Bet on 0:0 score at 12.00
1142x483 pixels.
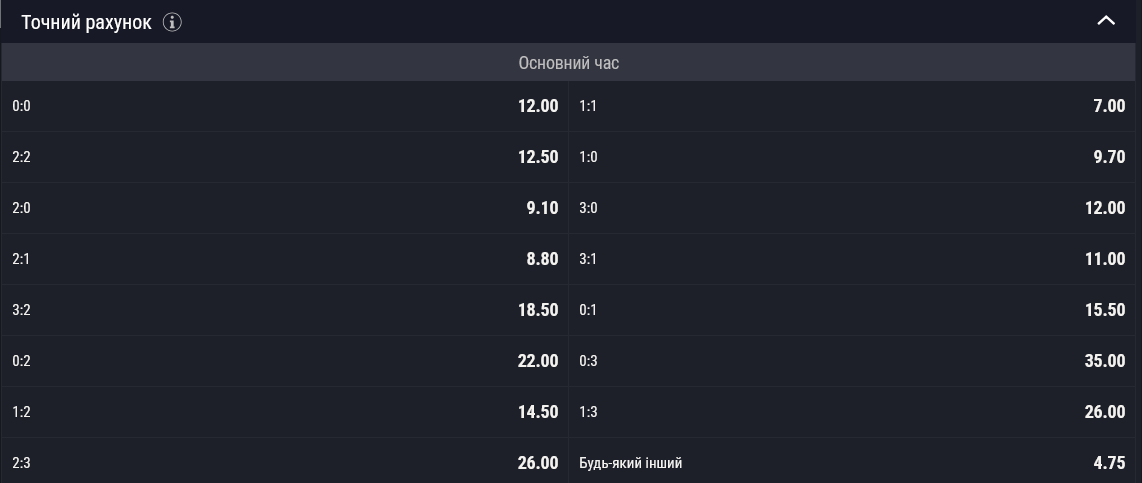coord(285,106)
